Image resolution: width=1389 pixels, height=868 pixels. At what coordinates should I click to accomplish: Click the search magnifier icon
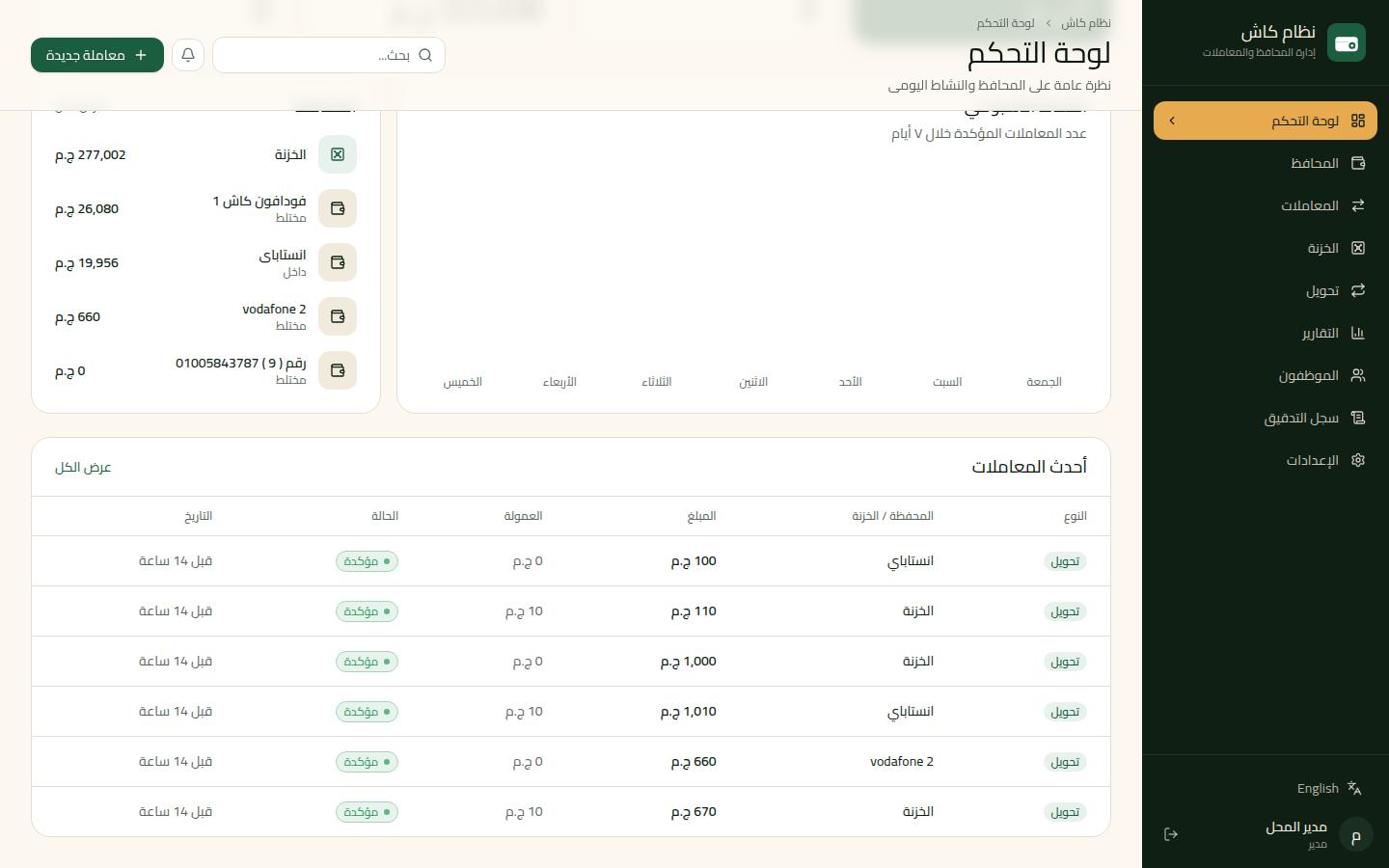coord(425,55)
